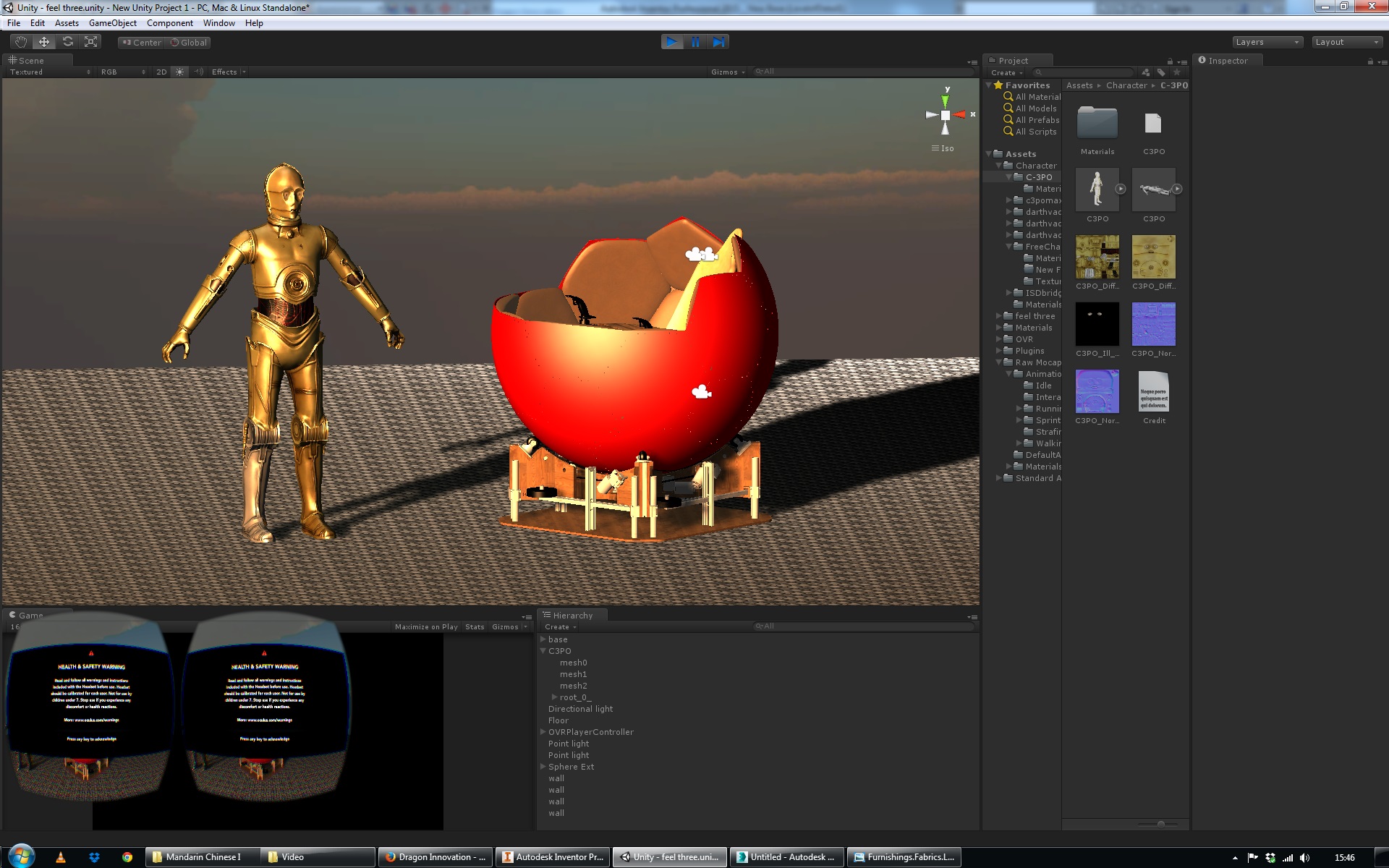1389x868 pixels.
Task: Select the C3PO model asset thumbnail
Action: [x=1097, y=190]
